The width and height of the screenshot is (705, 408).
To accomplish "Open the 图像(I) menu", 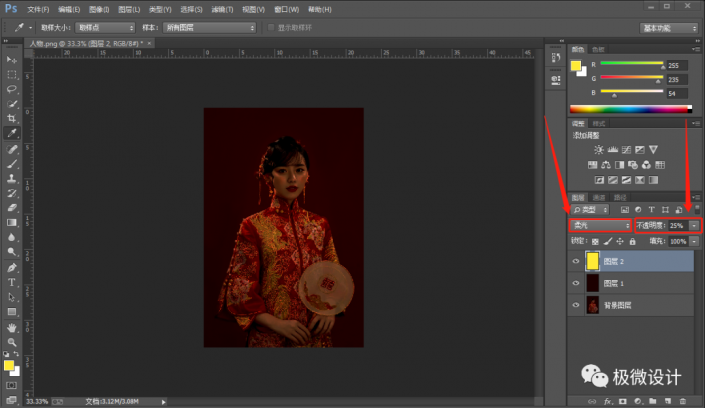I will pyautogui.click(x=100, y=8).
